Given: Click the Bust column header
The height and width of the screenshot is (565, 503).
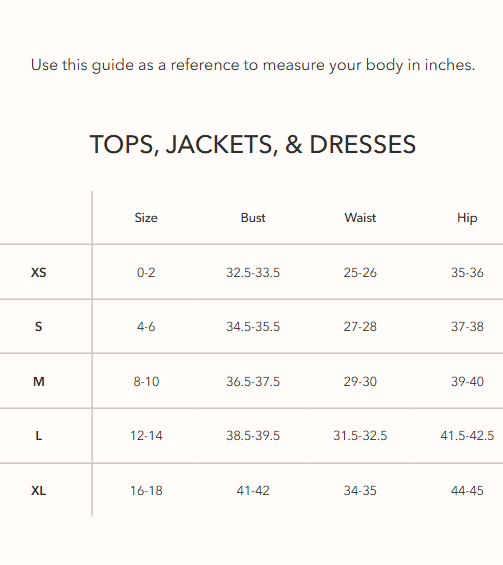Looking at the screenshot, I should click(x=253, y=218).
